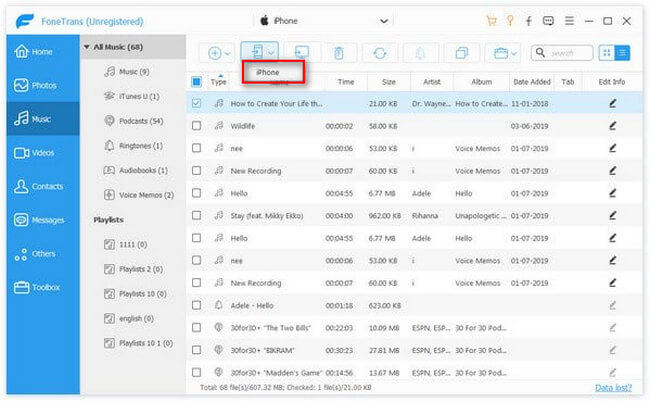The image size is (650, 402).
Task: Click the Refresh toolbar icon
Action: [380, 52]
